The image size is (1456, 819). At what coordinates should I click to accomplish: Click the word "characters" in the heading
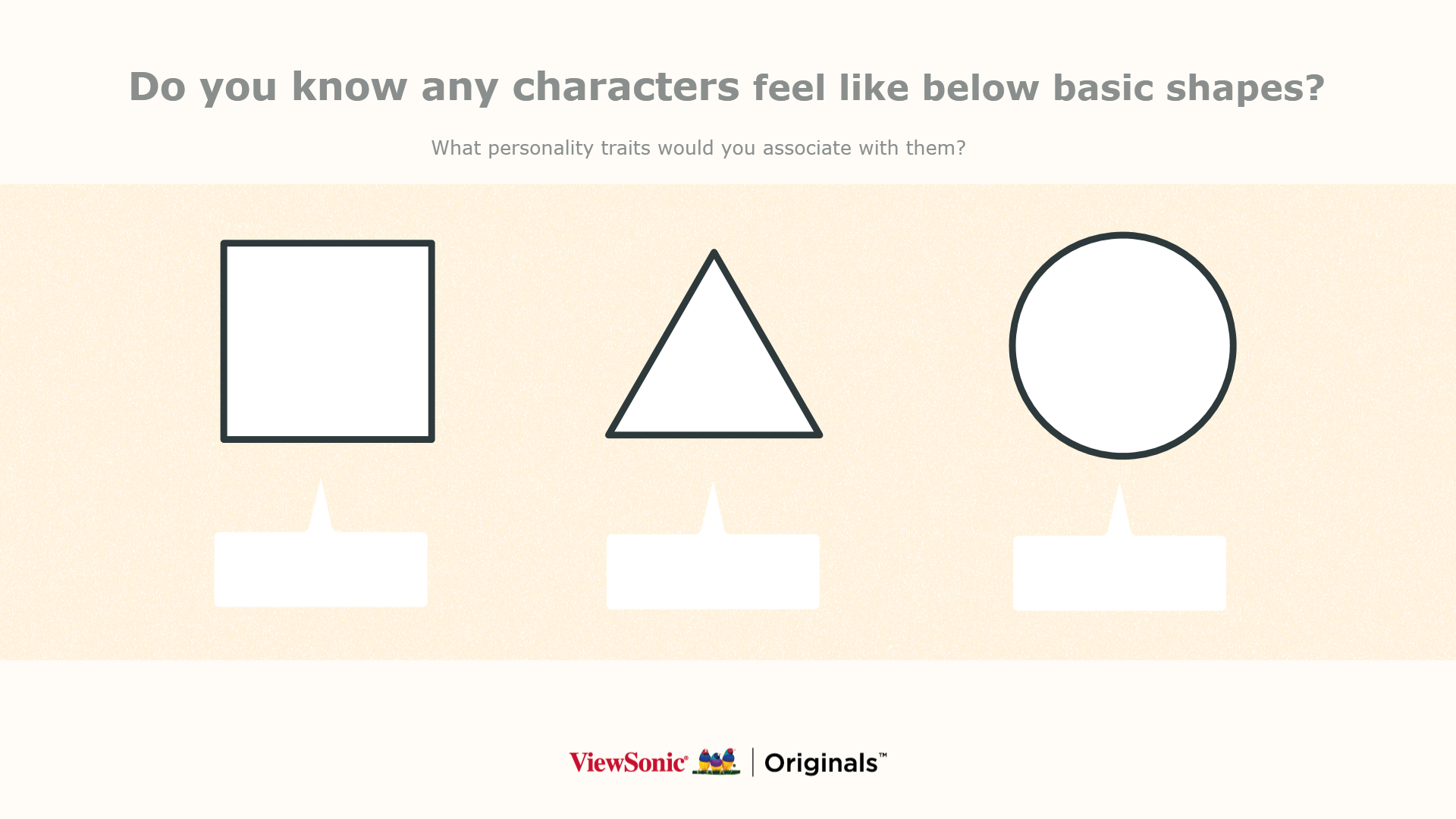[626, 87]
